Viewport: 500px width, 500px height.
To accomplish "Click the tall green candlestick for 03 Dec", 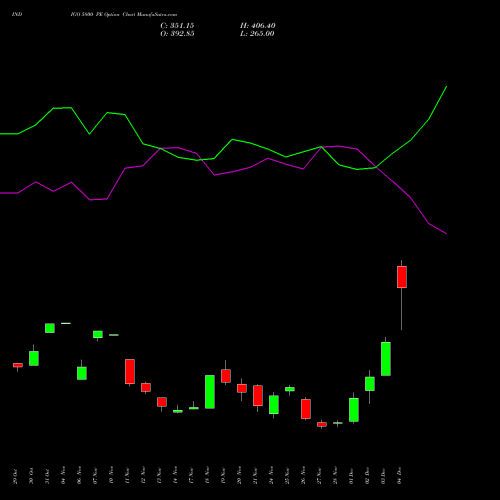I will pyautogui.click(x=386, y=359).
